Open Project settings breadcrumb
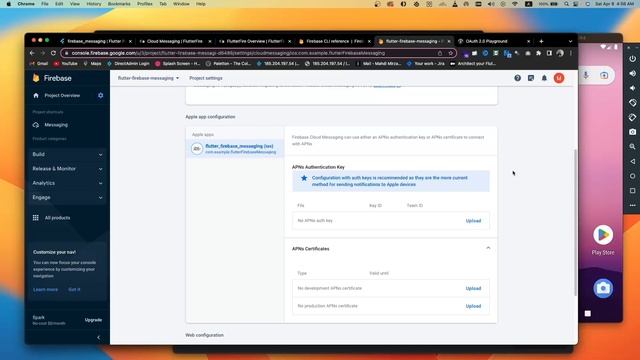This screenshot has width=640, height=360. (x=206, y=78)
